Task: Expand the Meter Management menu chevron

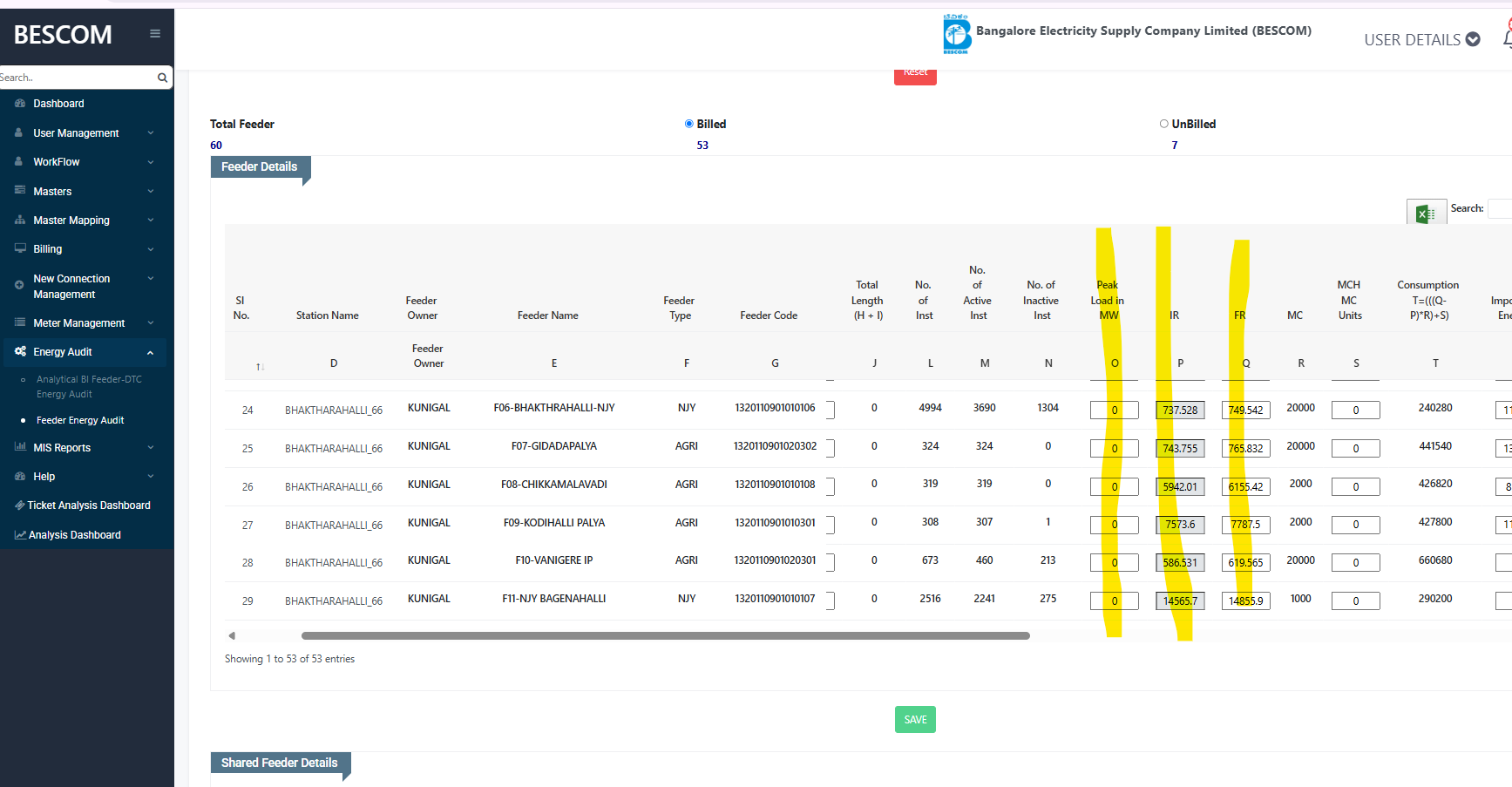Action: point(151,322)
